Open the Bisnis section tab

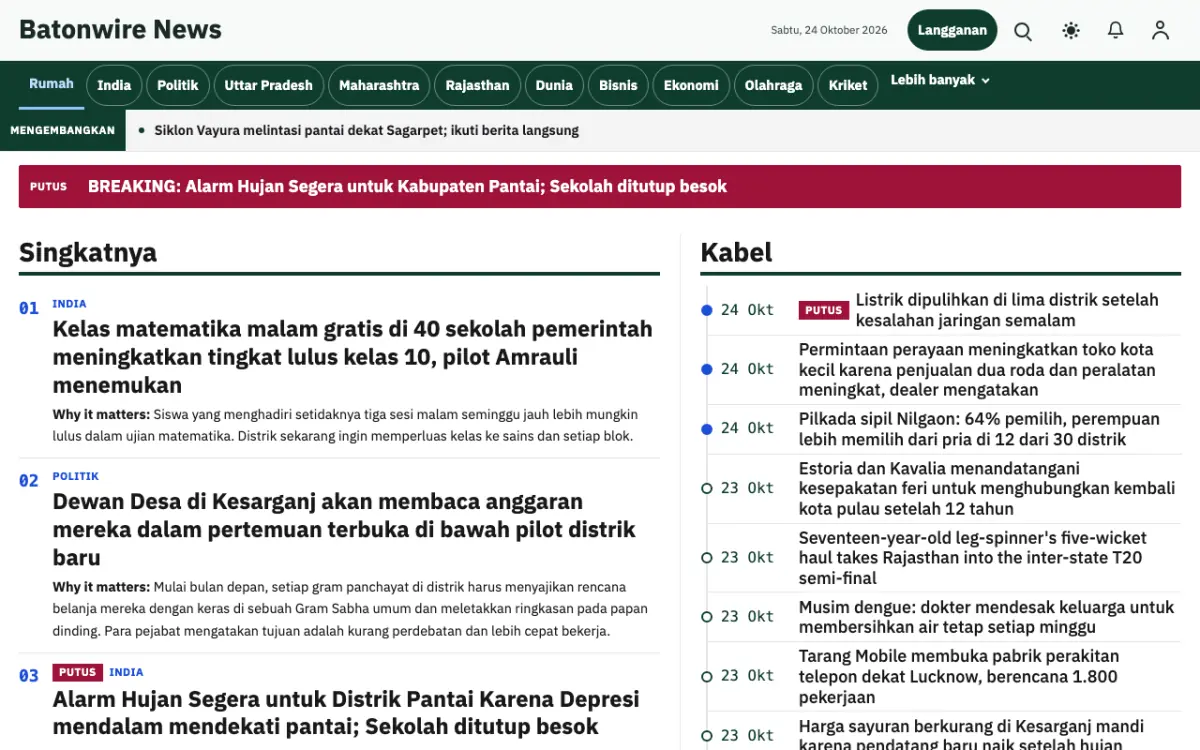pos(618,85)
